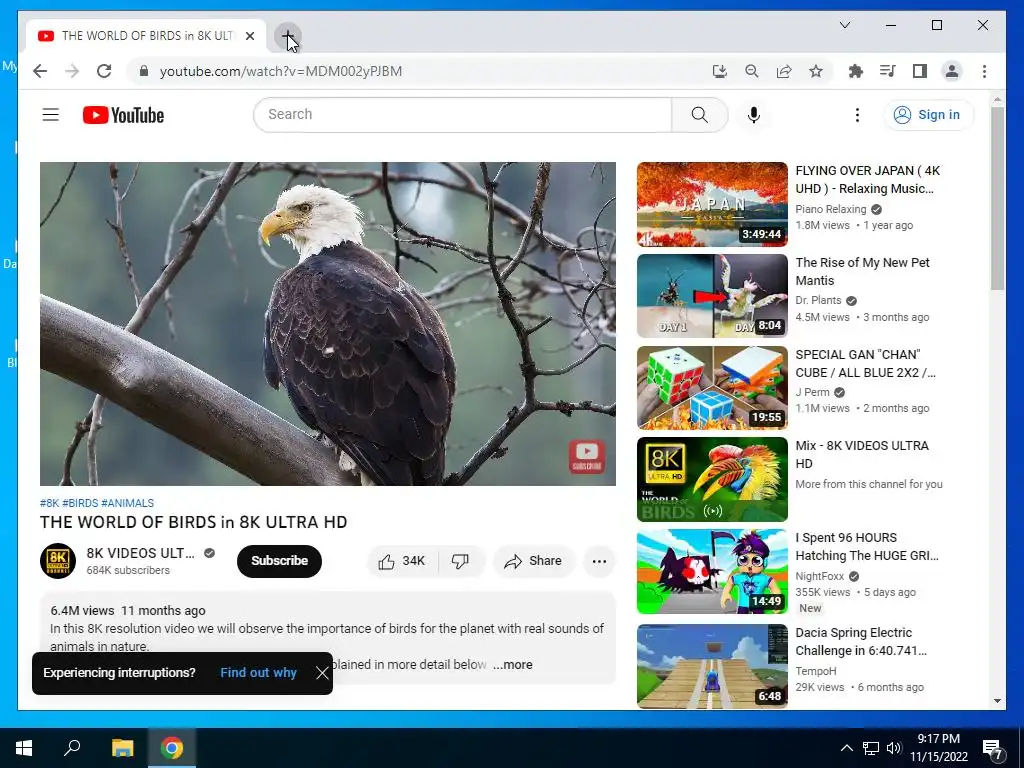
Task: Bookmark this tab with star icon
Action: (x=816, y=71)
